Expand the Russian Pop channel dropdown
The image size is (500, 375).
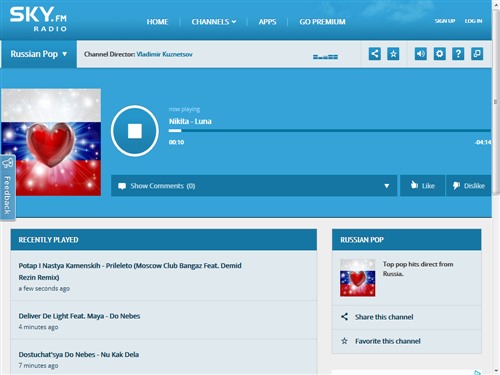(x=39, y=54)
